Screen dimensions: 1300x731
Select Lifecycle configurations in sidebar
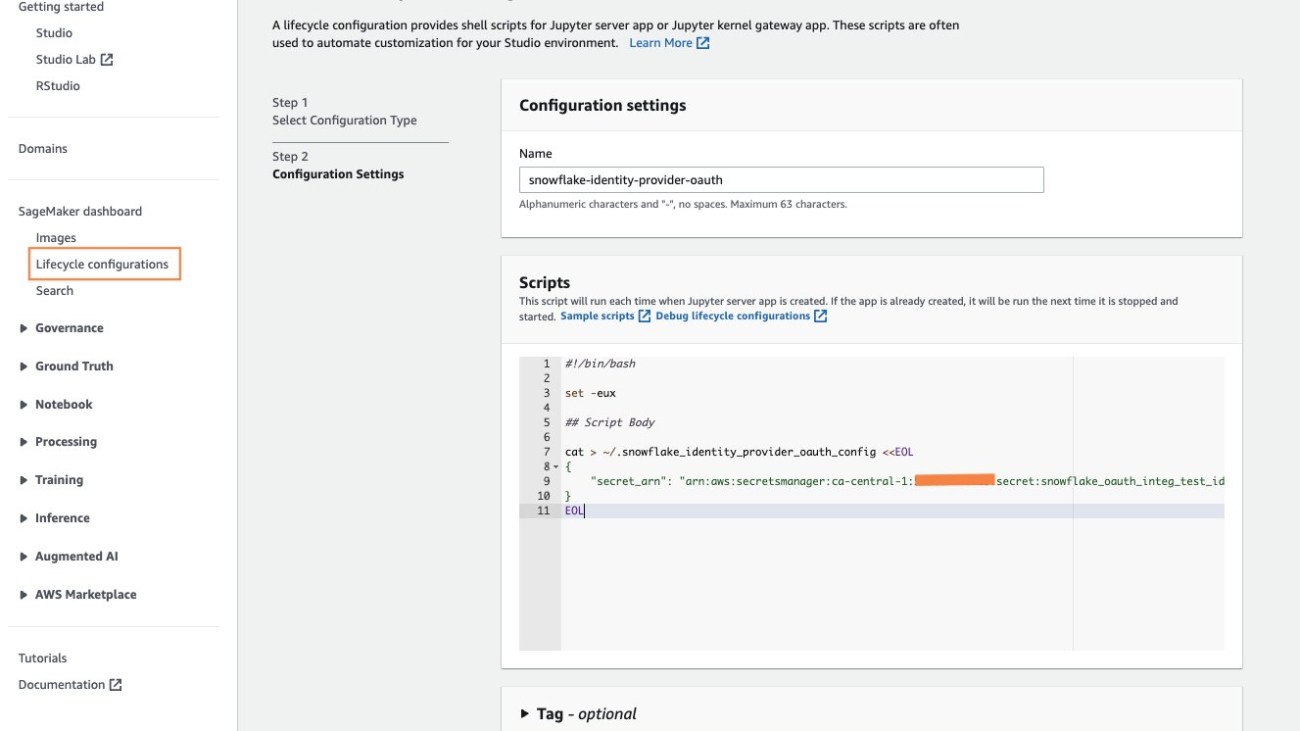[x=102, y=264]
